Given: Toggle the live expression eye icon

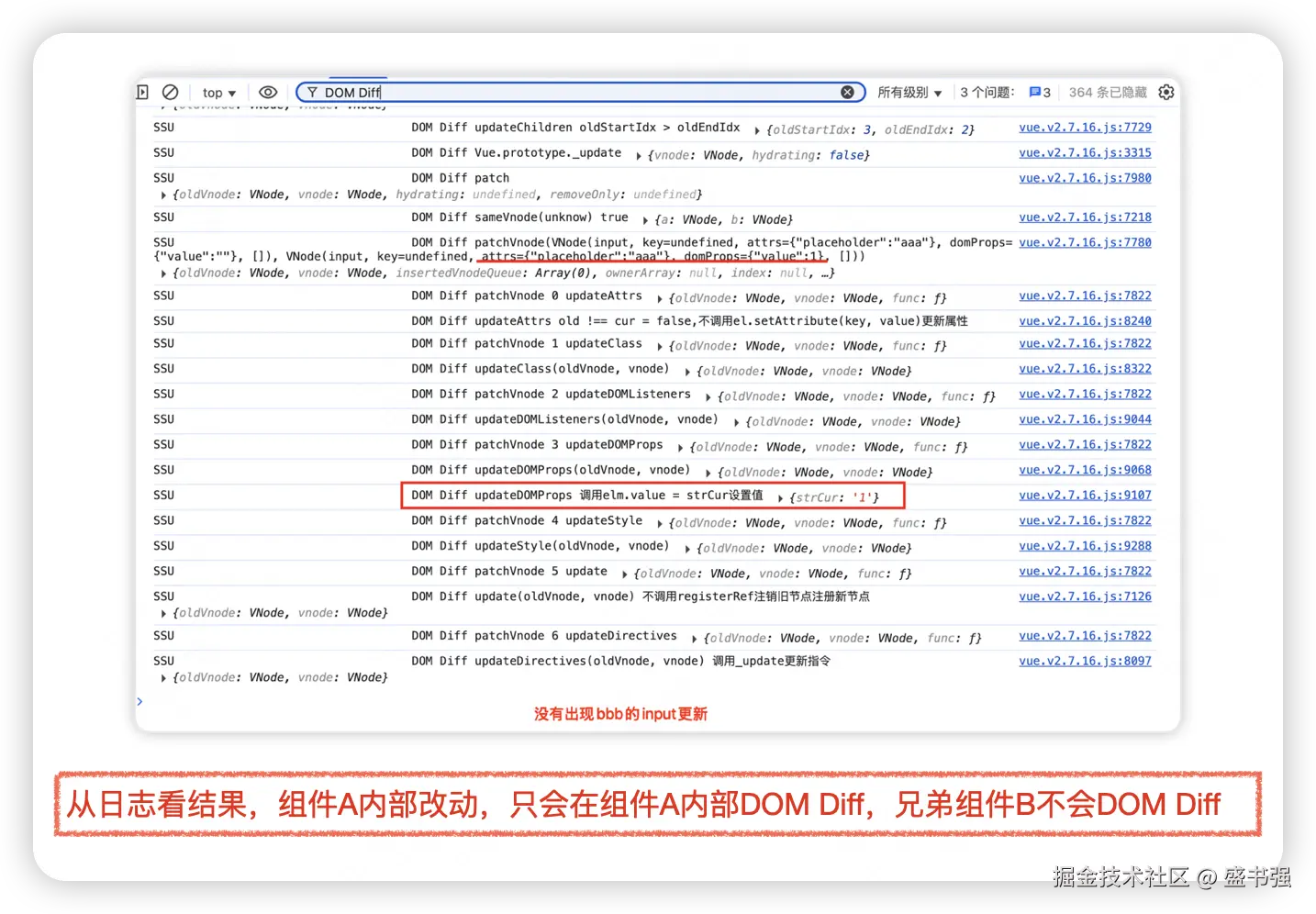Looking at the screenshot, I should point(268,92).
